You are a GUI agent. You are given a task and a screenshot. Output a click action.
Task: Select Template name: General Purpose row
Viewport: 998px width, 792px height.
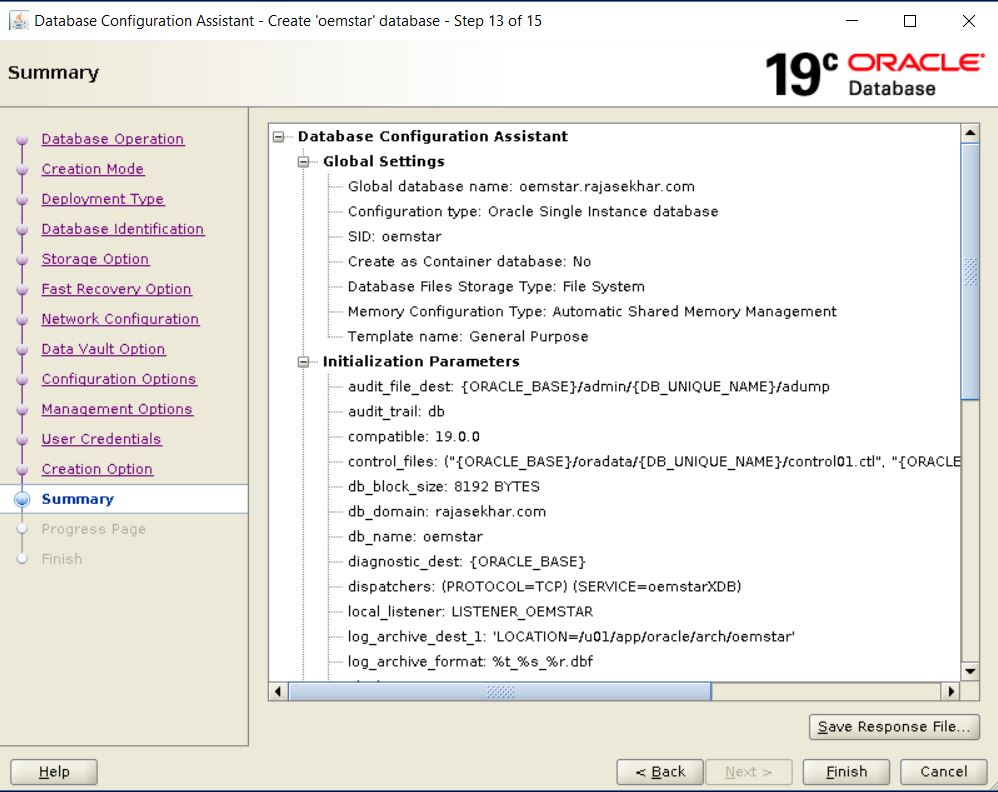click(468, 336)
